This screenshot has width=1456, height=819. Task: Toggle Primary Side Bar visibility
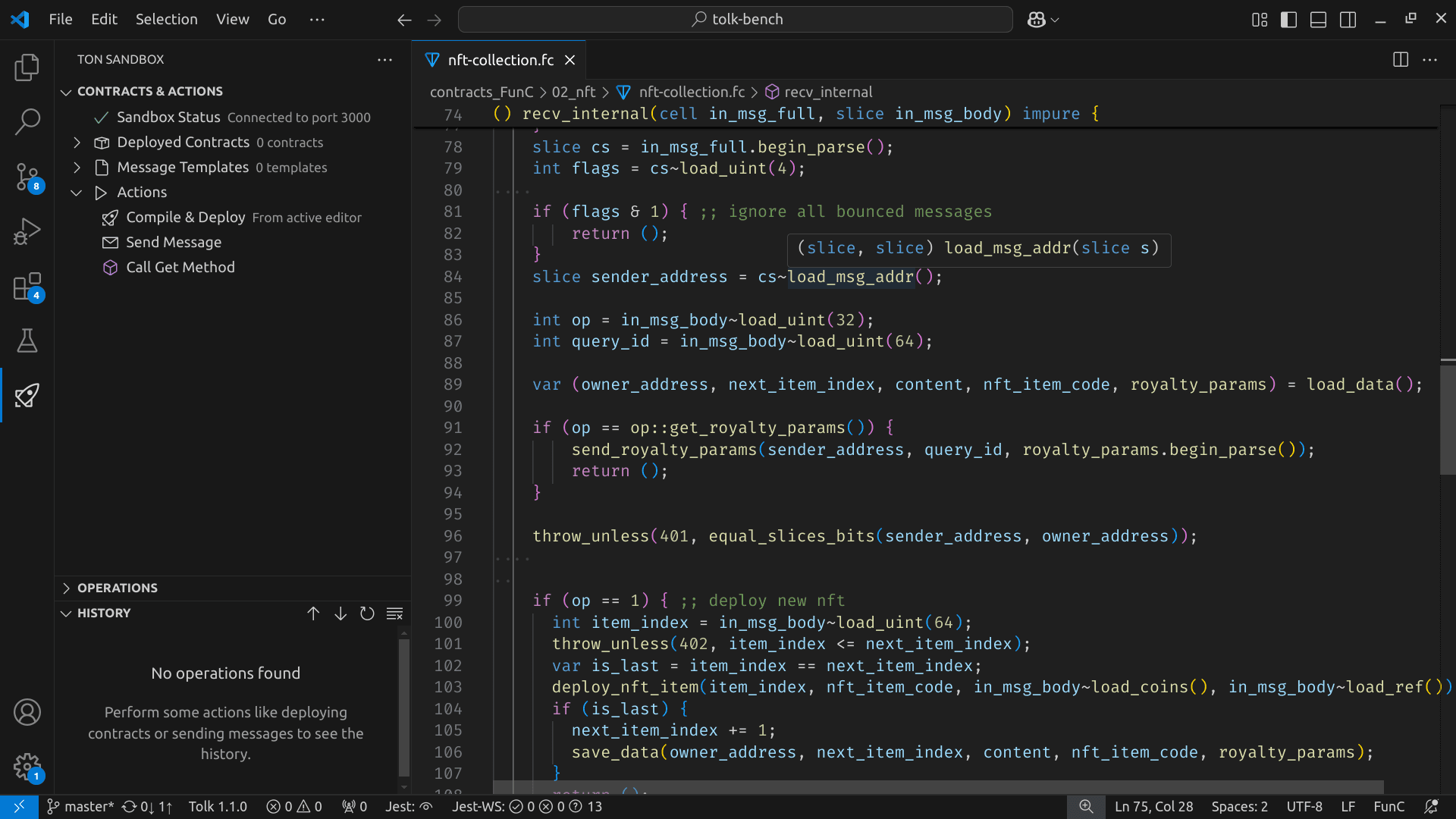[1288, 20]
